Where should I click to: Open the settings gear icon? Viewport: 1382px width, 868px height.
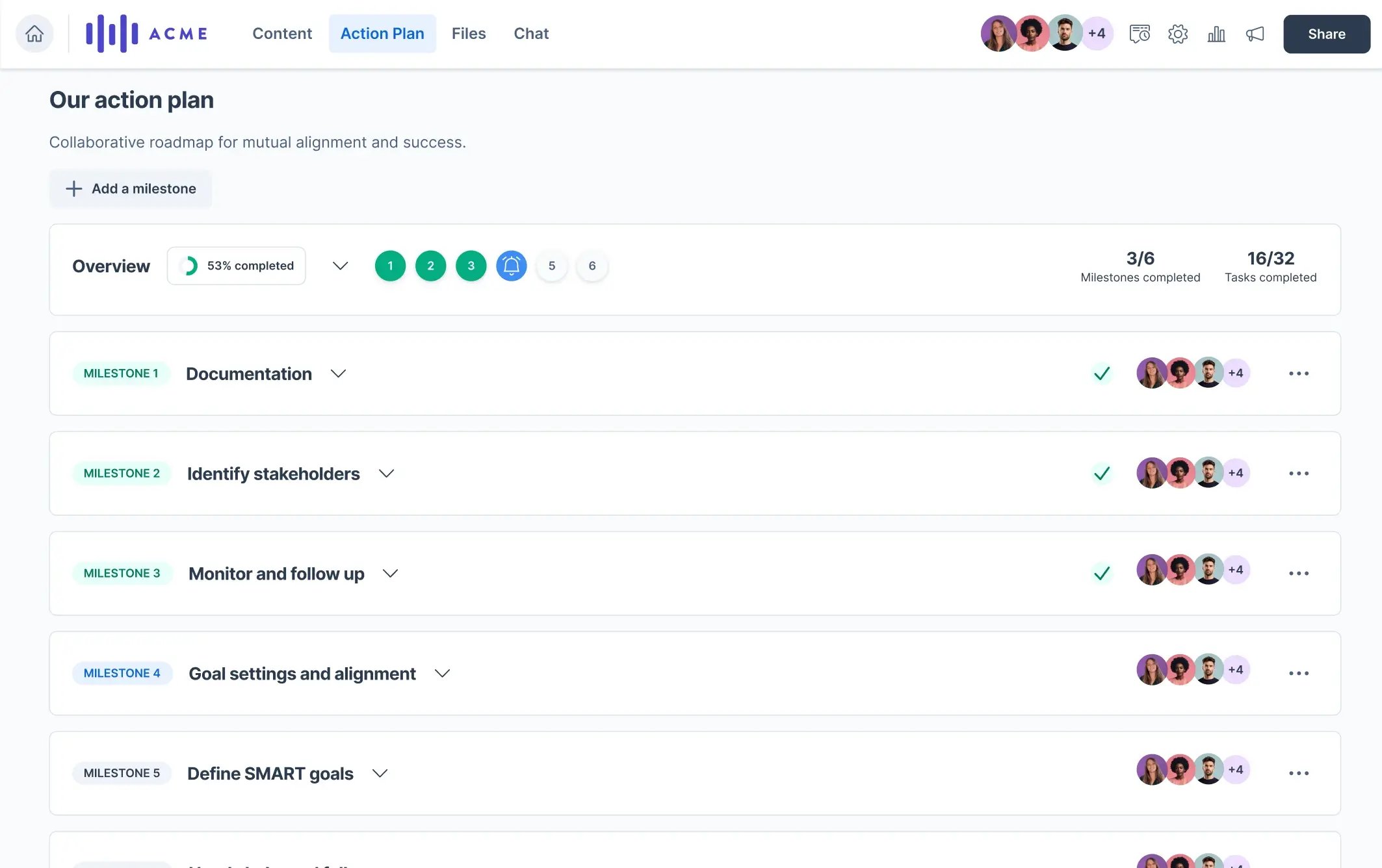(x=1177, y=34)
